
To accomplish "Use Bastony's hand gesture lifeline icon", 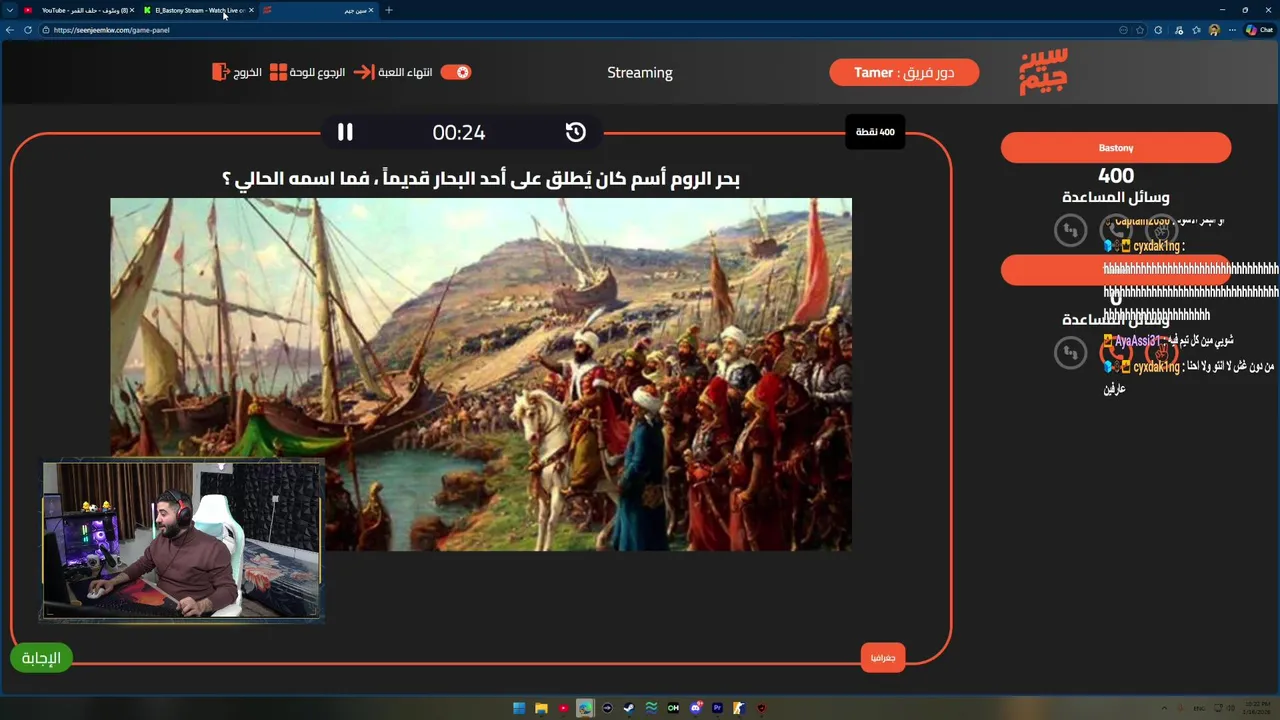I will (x=1161, y=230).
